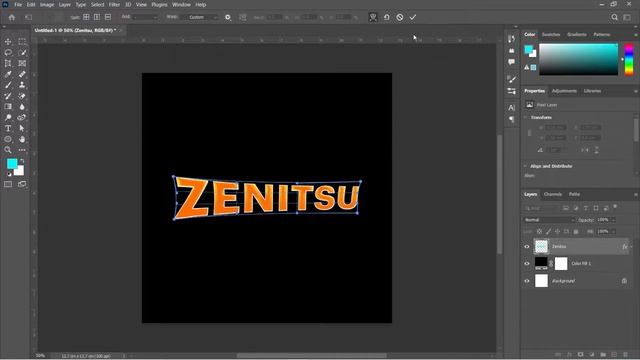The height and width of the screenshot is (360, 640).
Task: Select the Horizontal Type tool
Action: click(8, 128)
